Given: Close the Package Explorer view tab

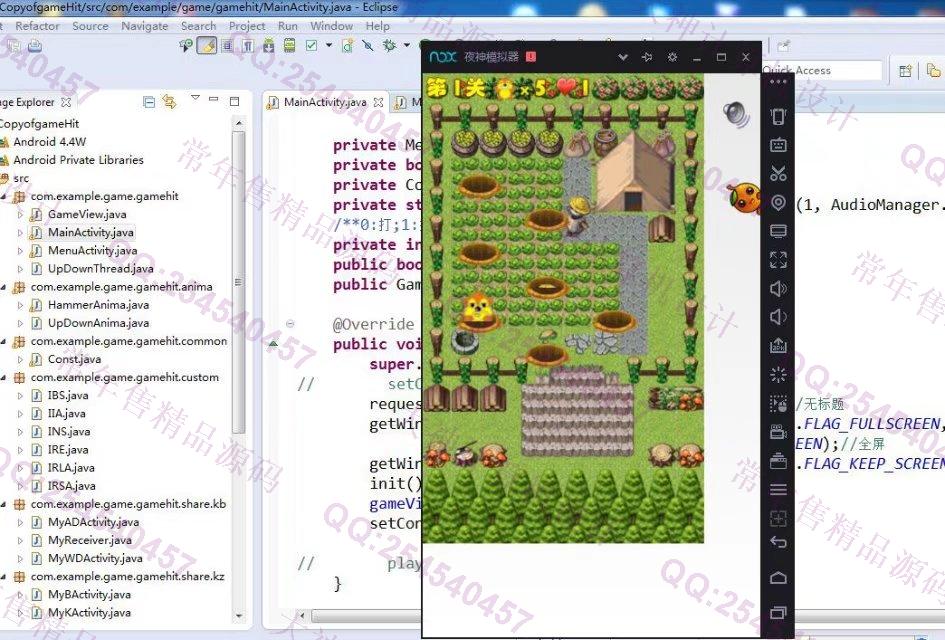Looking at the screenshot, I should click(x=66, y=102).
